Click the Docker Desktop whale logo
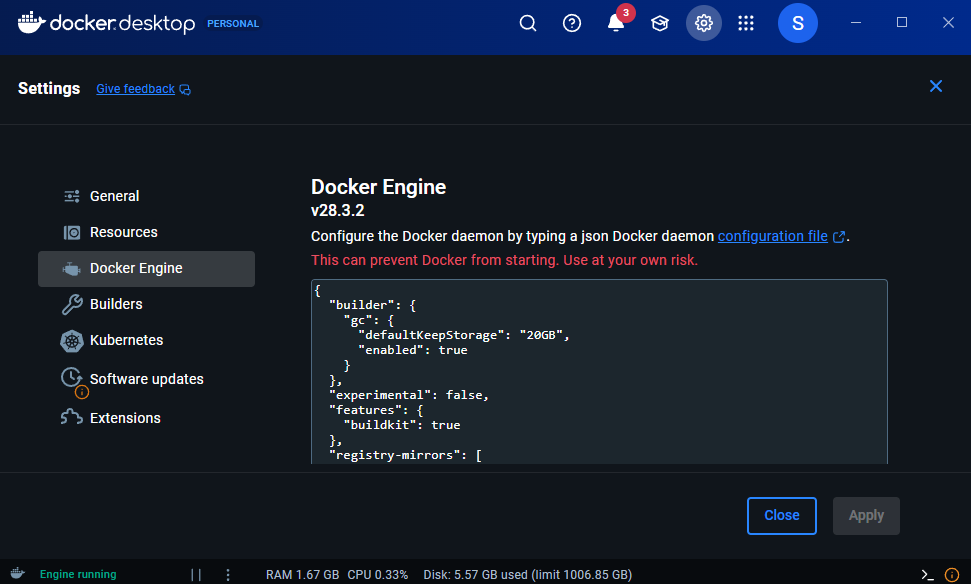The image size is (971, 584). click(32, 22)
